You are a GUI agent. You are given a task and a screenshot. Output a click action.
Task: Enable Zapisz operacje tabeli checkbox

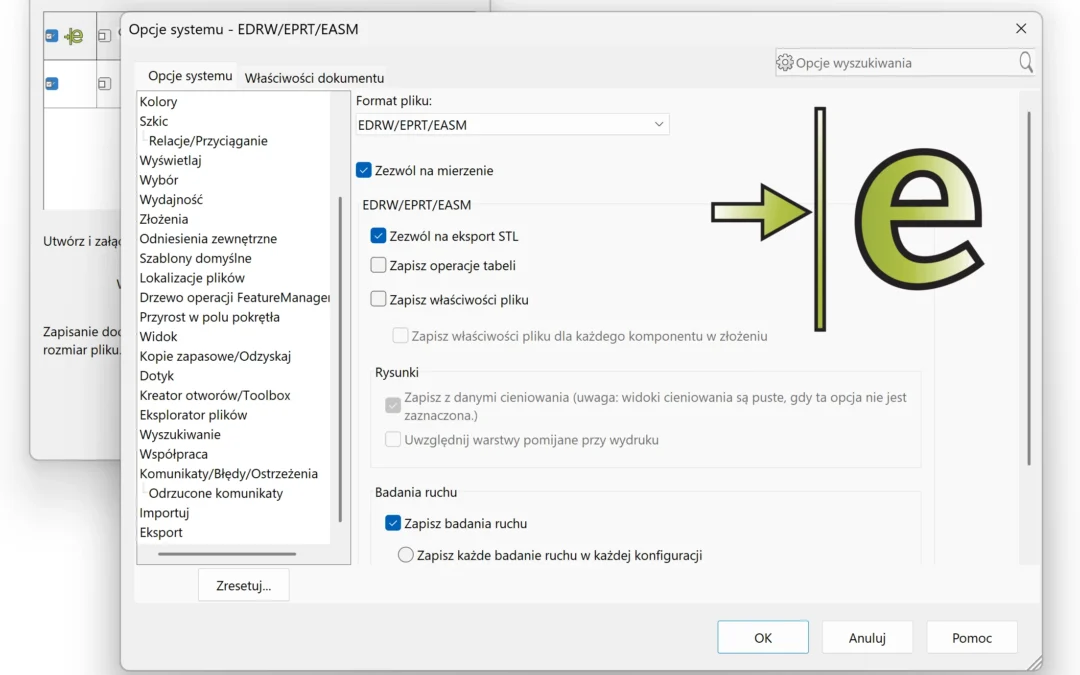pyautogui.click(x=378, y=265)
